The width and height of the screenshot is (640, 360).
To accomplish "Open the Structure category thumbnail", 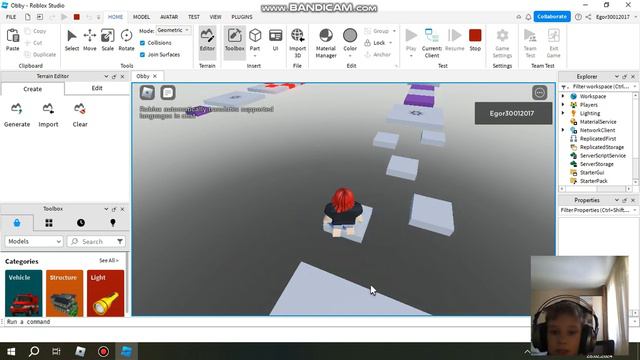I will (x=64, y=293).
